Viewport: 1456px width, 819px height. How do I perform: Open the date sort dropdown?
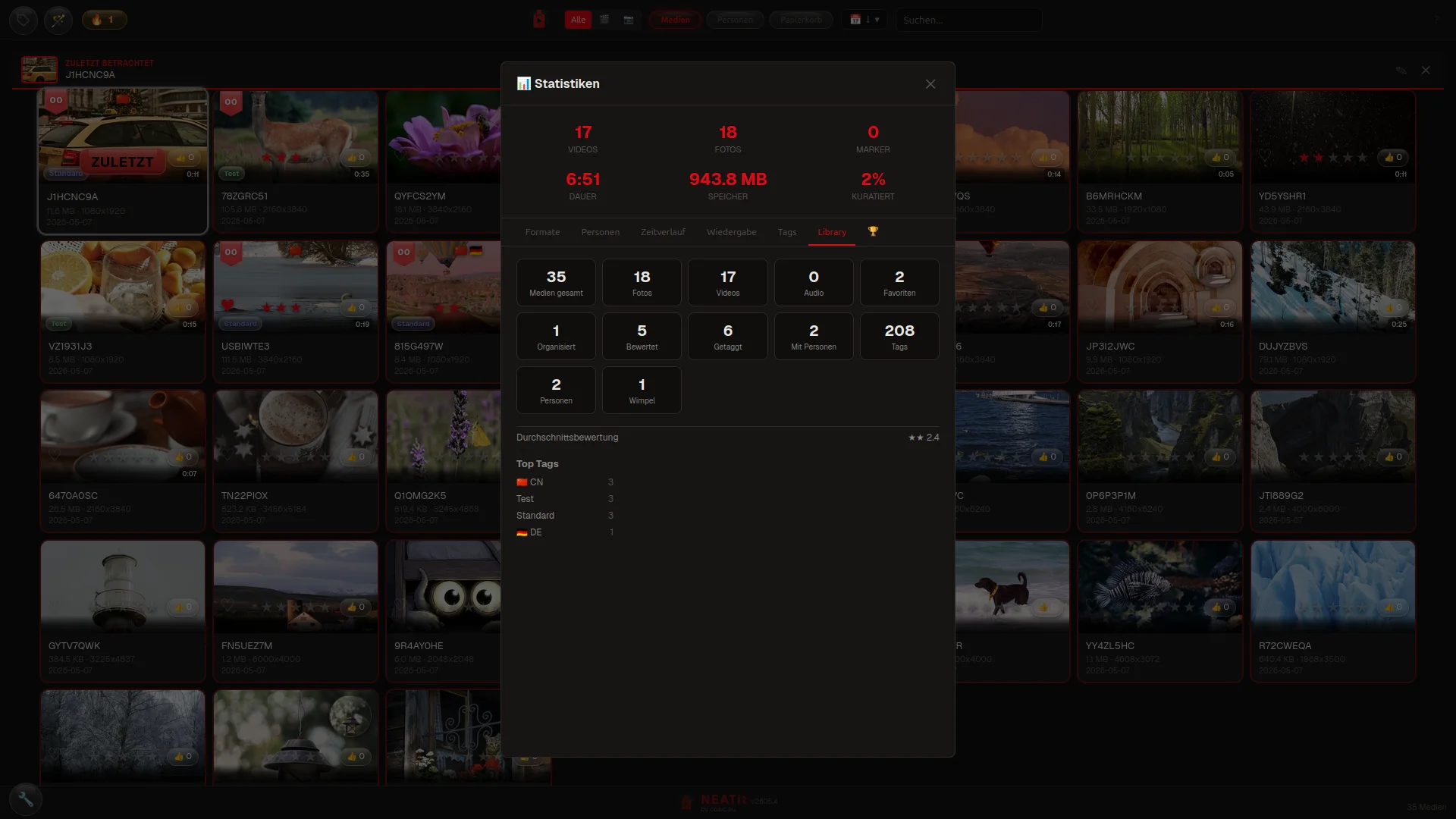pos(864,20)
